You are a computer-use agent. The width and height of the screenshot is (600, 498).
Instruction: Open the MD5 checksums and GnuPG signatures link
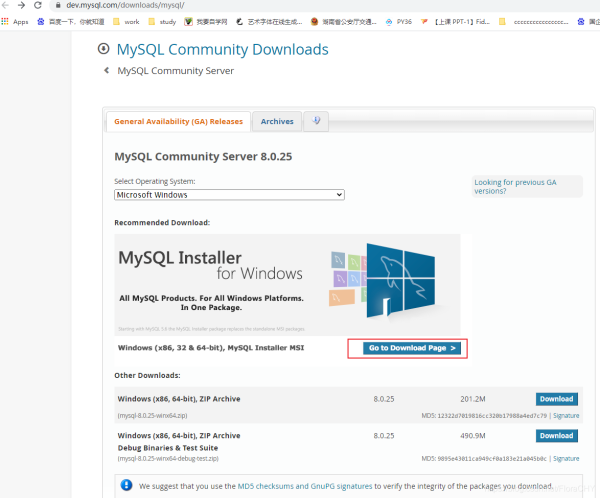click(x=300, y=486)
